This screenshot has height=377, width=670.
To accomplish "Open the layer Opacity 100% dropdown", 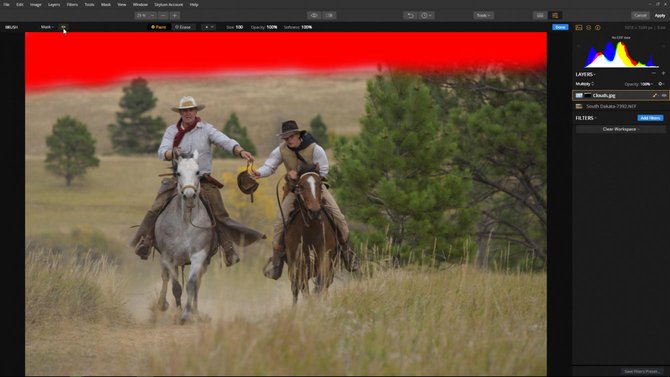I will click(639, 84).
